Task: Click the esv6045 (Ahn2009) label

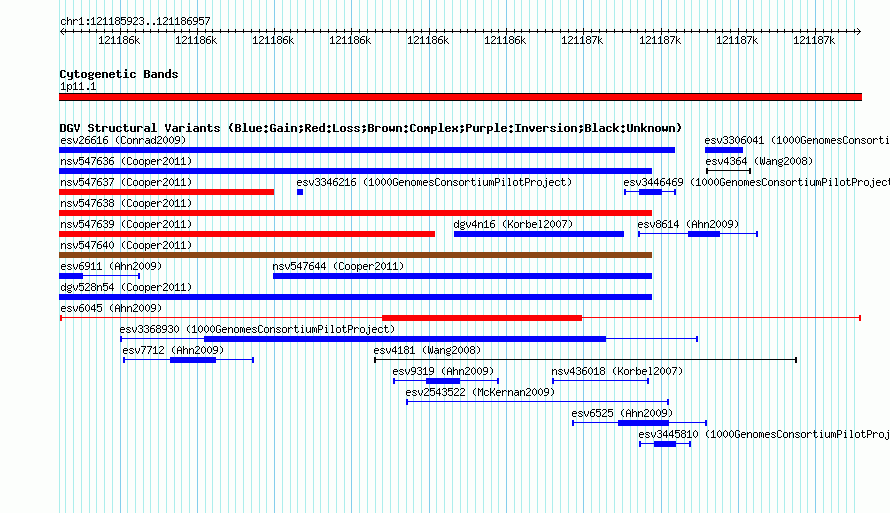Action: point(111,308)
